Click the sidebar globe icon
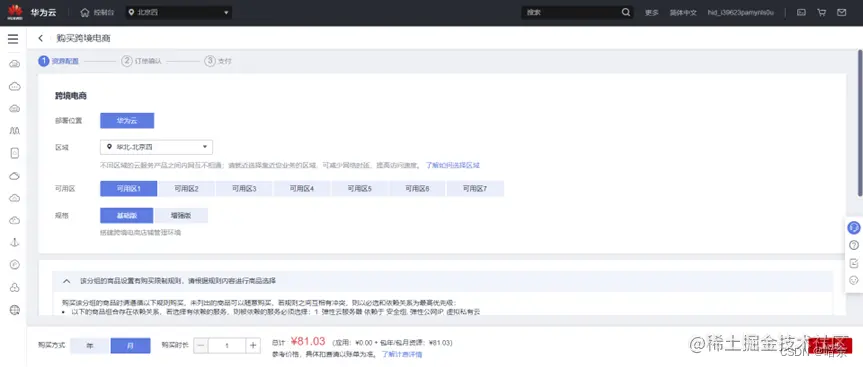The height and width of the screenshot is (367, 863). 15,310
